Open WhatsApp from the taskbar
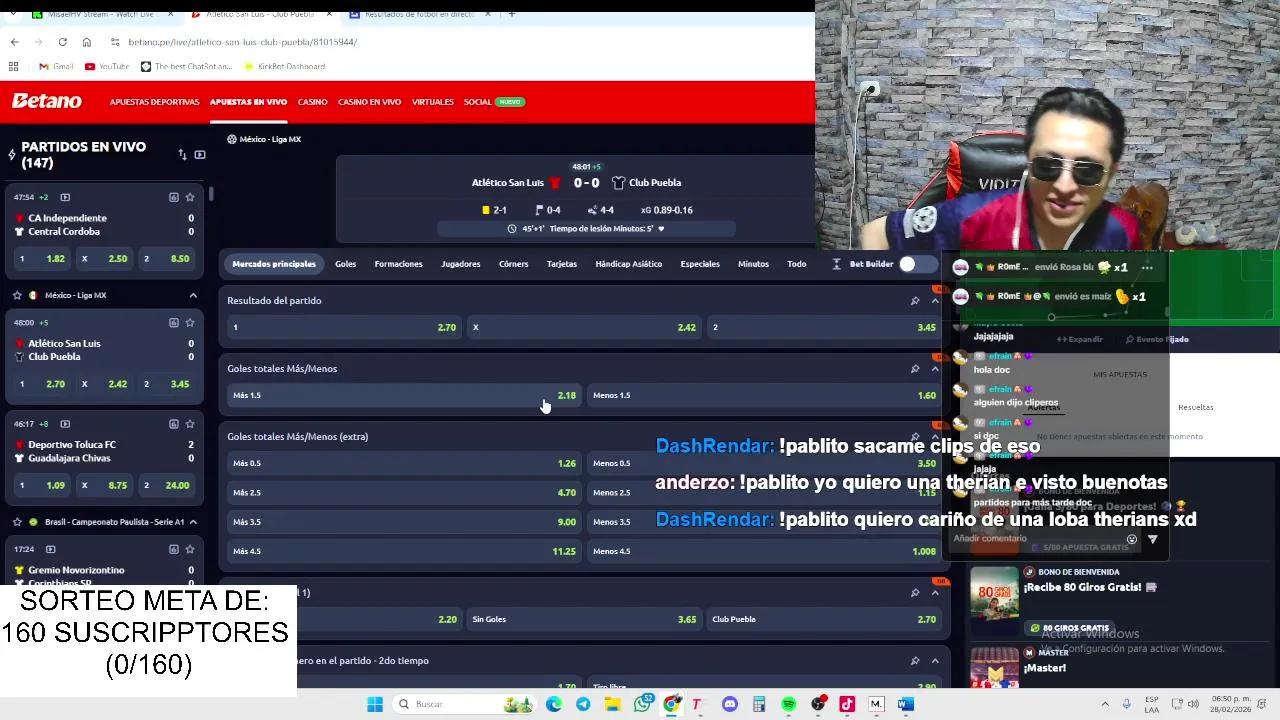 (x=642, y=704)
